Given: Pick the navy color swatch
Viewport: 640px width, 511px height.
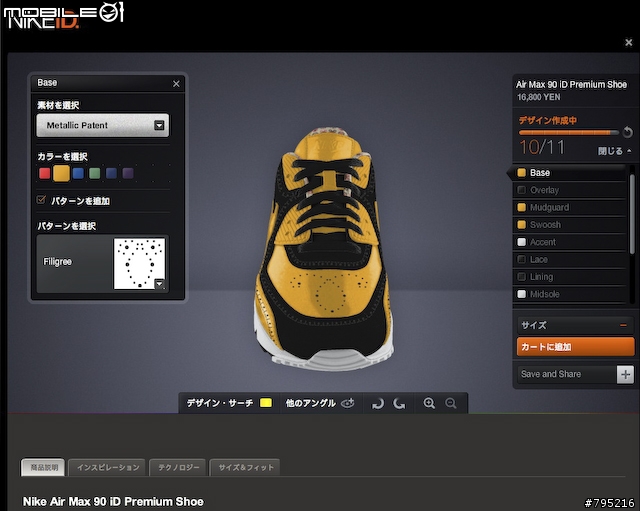Looking at the screenshot, I should coord(111,173).
